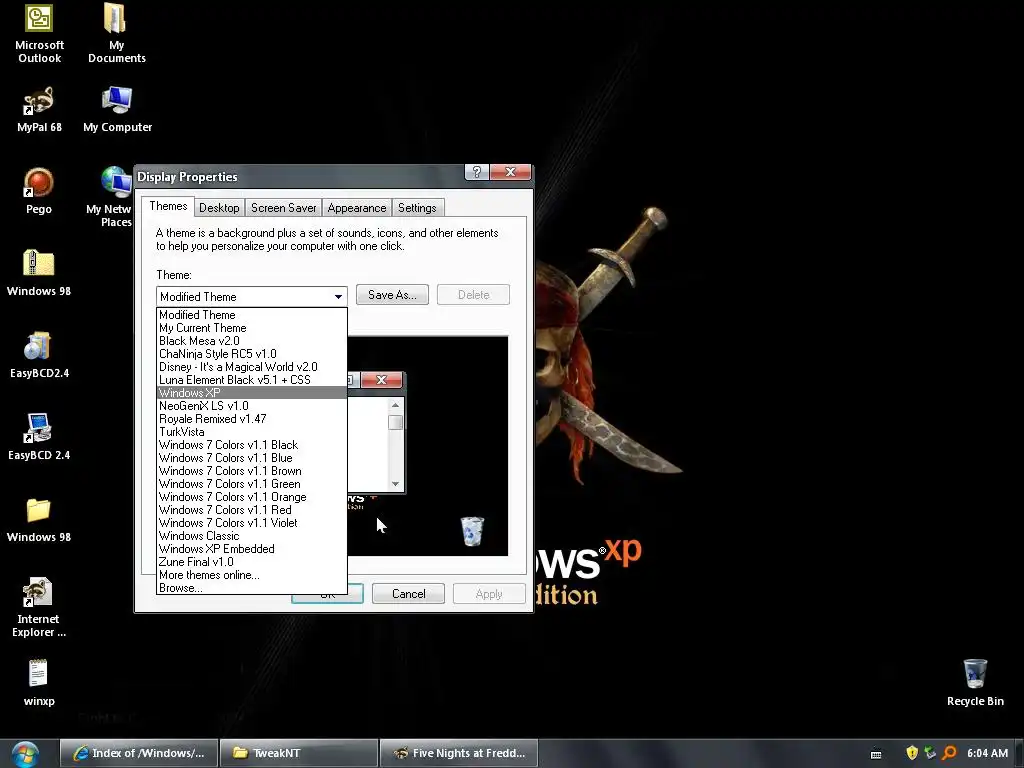This screenshot has height=768, width=1024.
Task: Switch to the Desktop tab
Action: point(219,208)
